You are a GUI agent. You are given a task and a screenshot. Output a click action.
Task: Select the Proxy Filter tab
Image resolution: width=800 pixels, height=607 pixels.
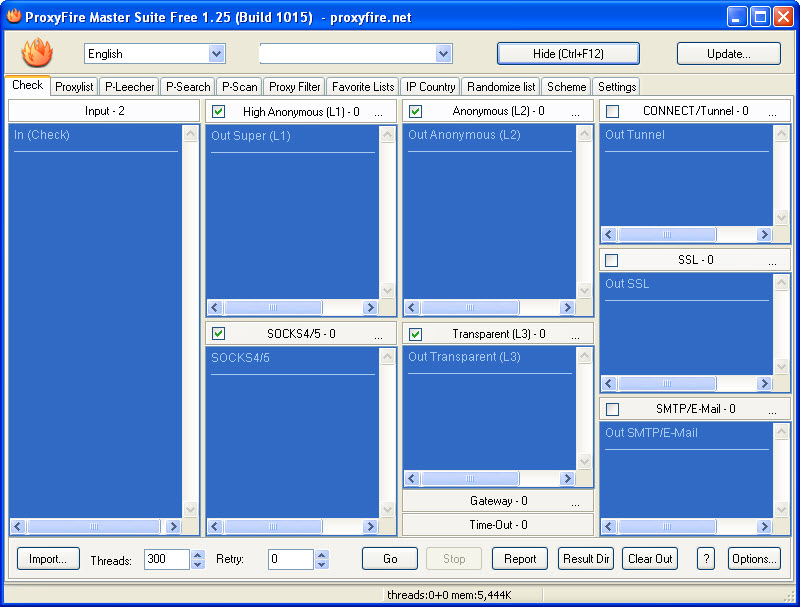294,87
